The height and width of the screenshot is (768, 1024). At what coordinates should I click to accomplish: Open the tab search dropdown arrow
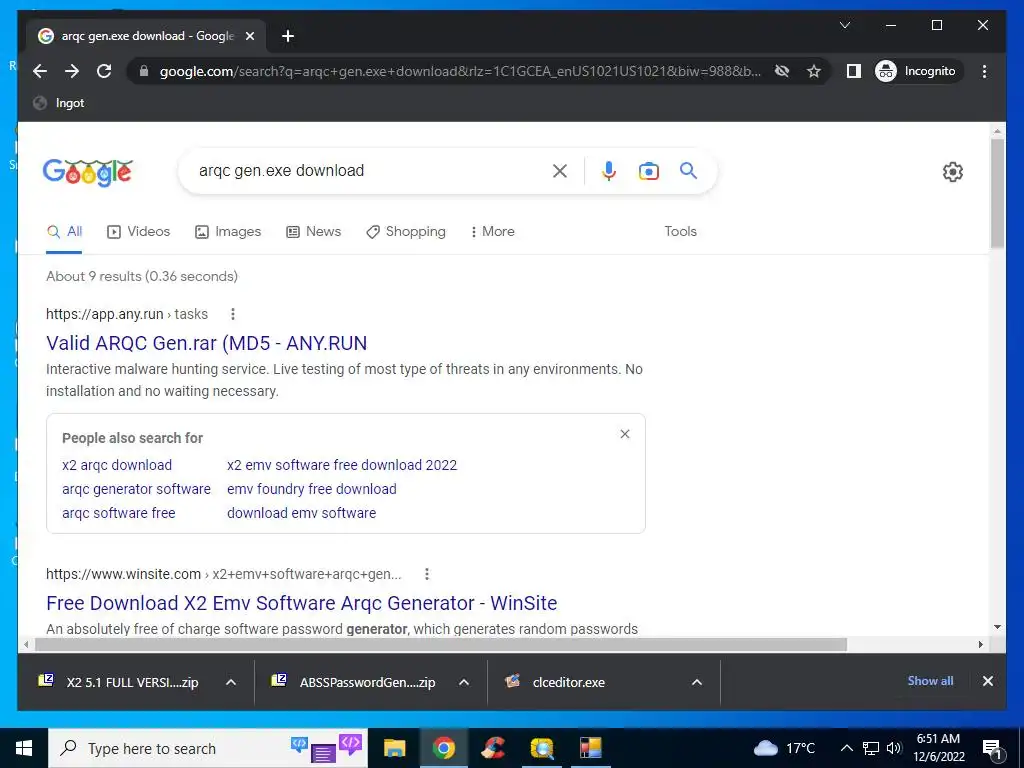[x=844, y=25]
